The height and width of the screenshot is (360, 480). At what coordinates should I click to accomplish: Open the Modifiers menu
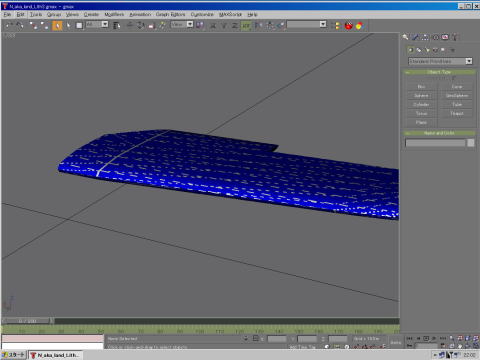[114, 14]
